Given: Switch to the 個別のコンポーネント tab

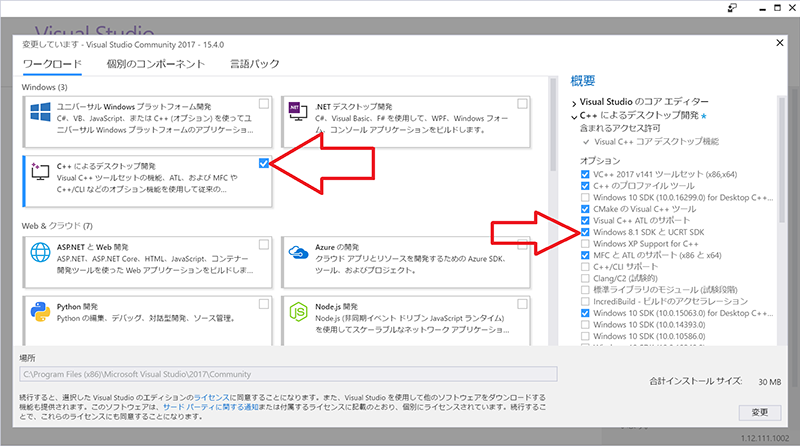Looking at the screenshot, I should pos(156,64).
